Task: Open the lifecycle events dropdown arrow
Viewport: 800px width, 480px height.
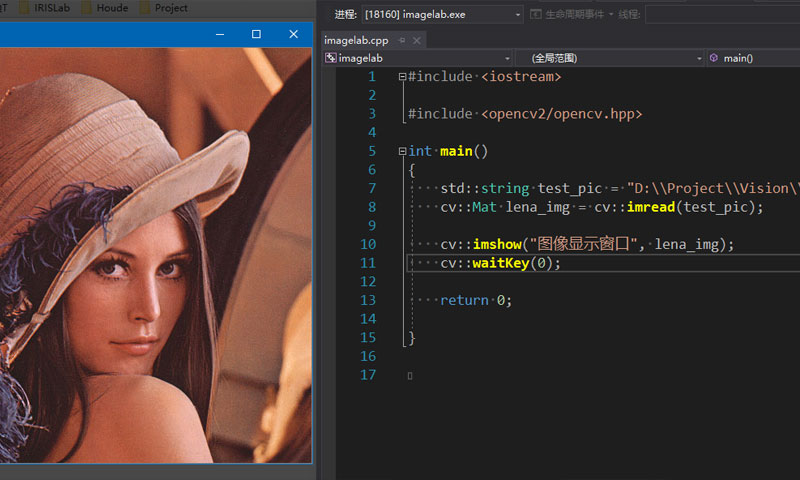Action: tap(611, 14)
